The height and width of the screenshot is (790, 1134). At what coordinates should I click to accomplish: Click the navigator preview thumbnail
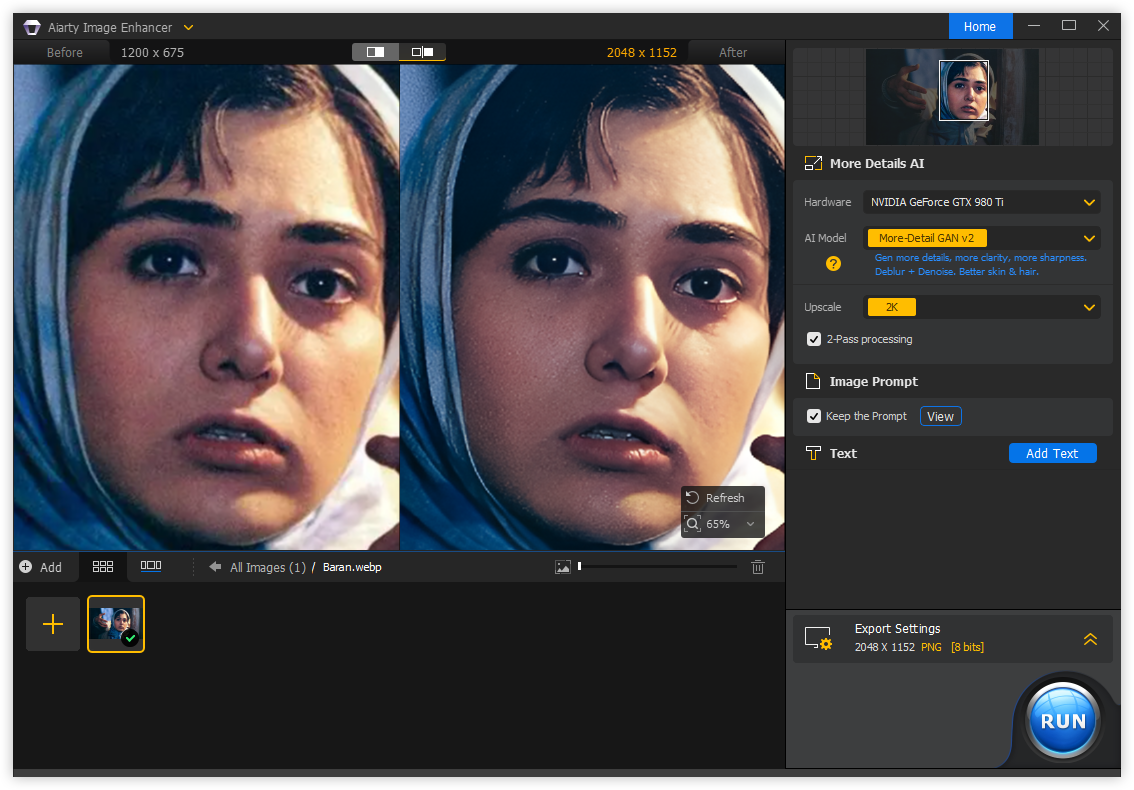coord(952,97)
